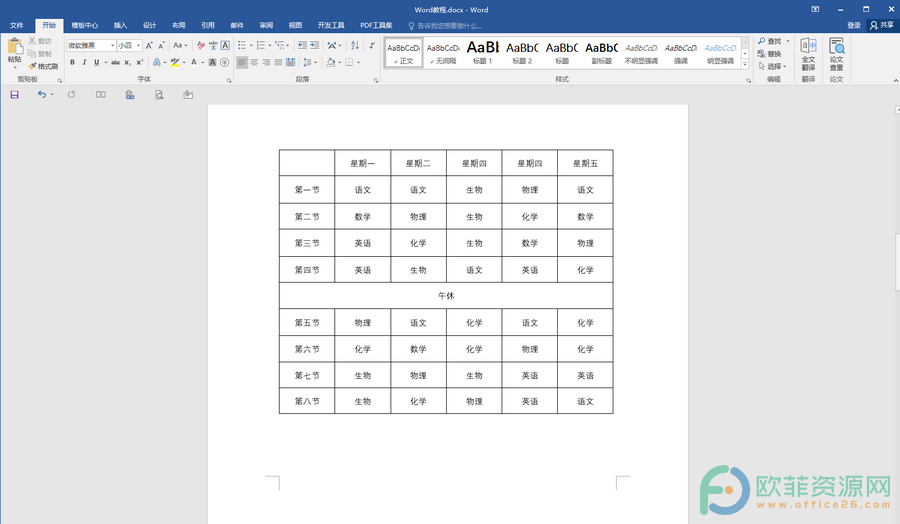900x524 pixels.
Task: Apply the Heading 1 (标题 1) style
Action: (482, 53)
